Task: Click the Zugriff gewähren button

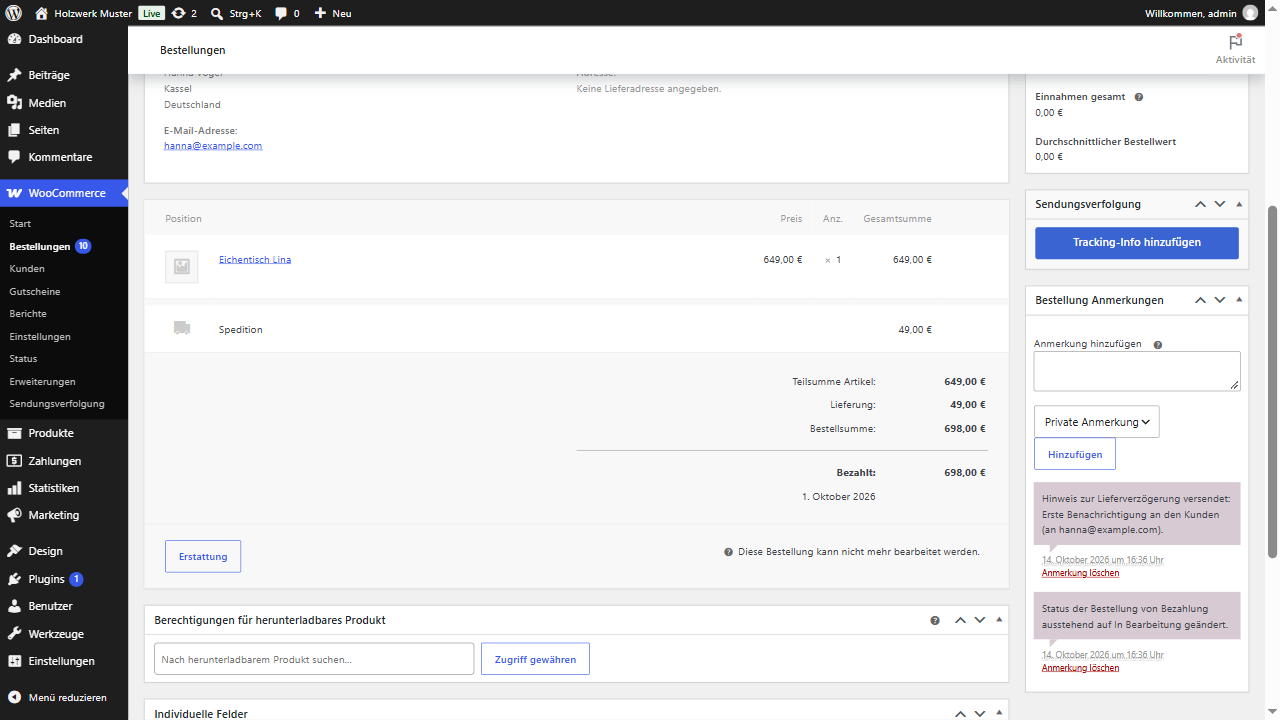Action: point(535,659)
